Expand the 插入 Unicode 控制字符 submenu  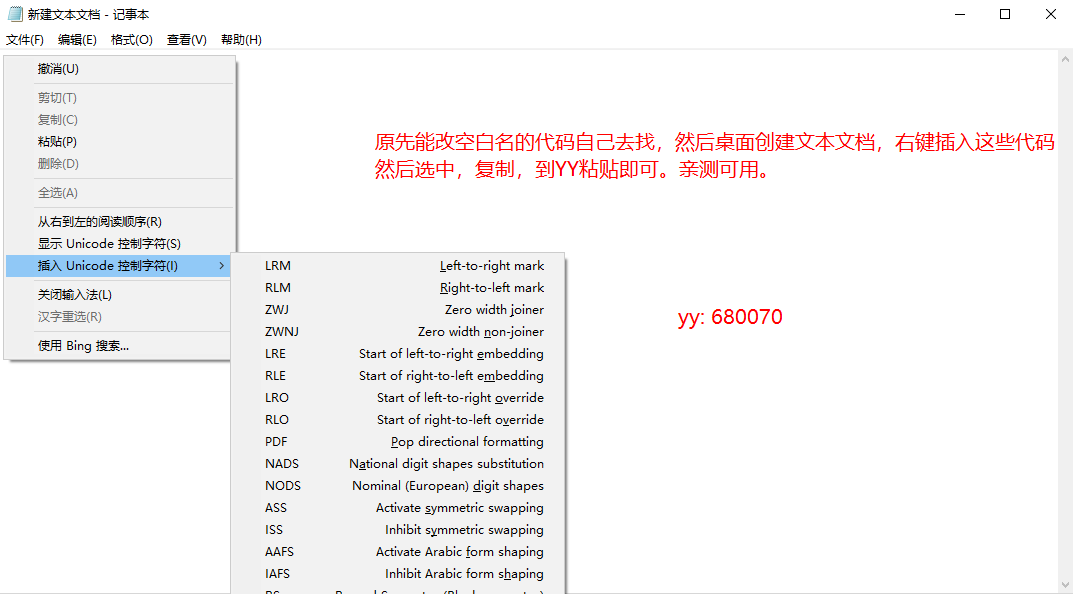(x=100, y=265)
